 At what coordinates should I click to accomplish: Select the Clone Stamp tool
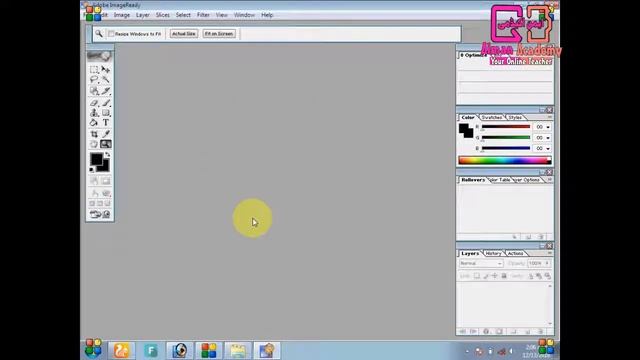pos(94,113)
